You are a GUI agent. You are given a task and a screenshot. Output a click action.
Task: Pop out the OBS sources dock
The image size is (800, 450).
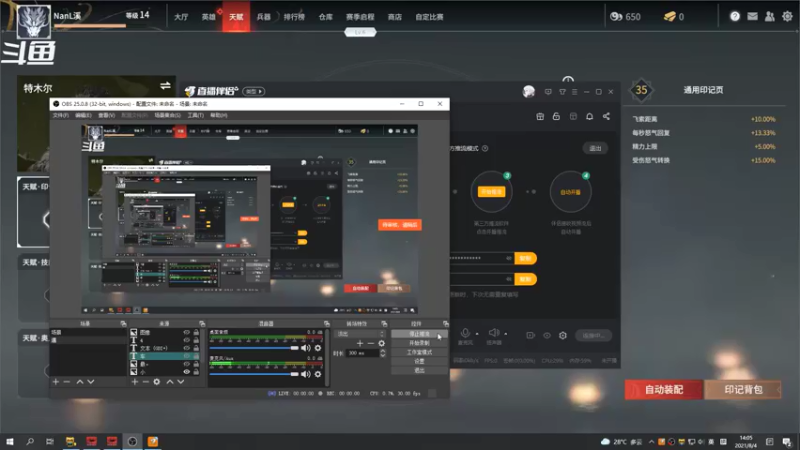(202, 323)
